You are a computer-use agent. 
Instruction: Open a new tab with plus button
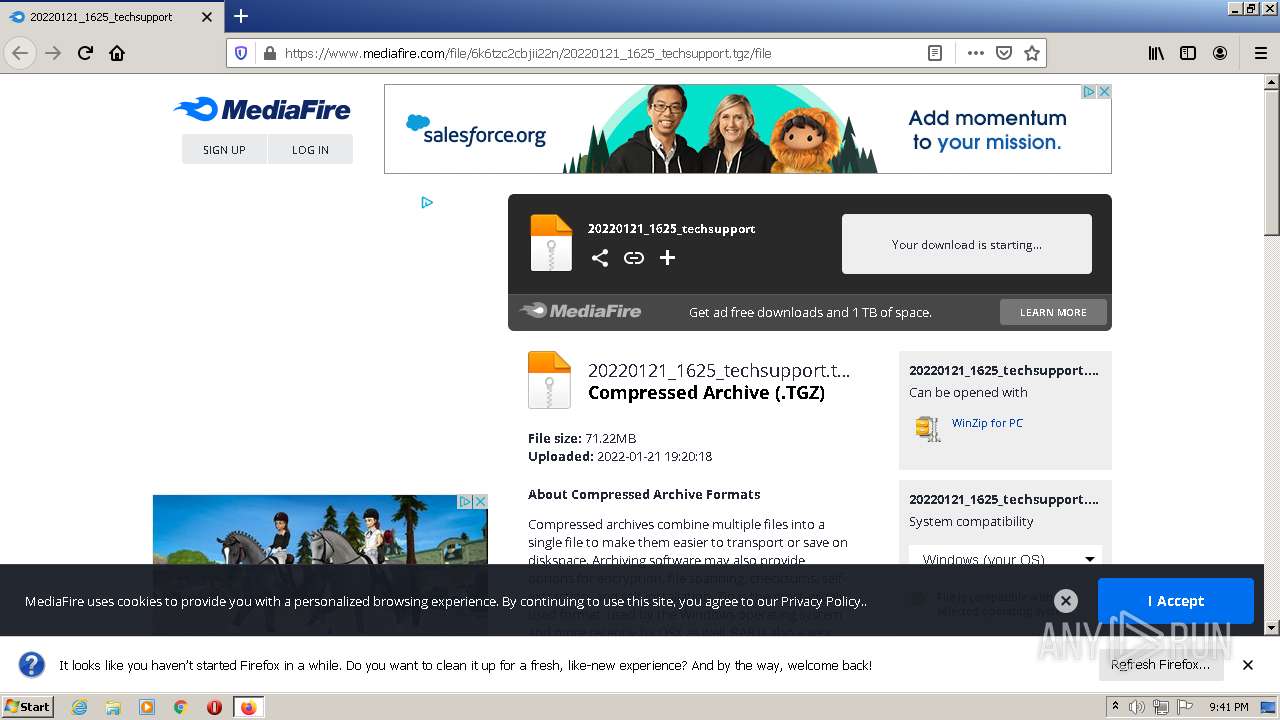tap(241, 16)
